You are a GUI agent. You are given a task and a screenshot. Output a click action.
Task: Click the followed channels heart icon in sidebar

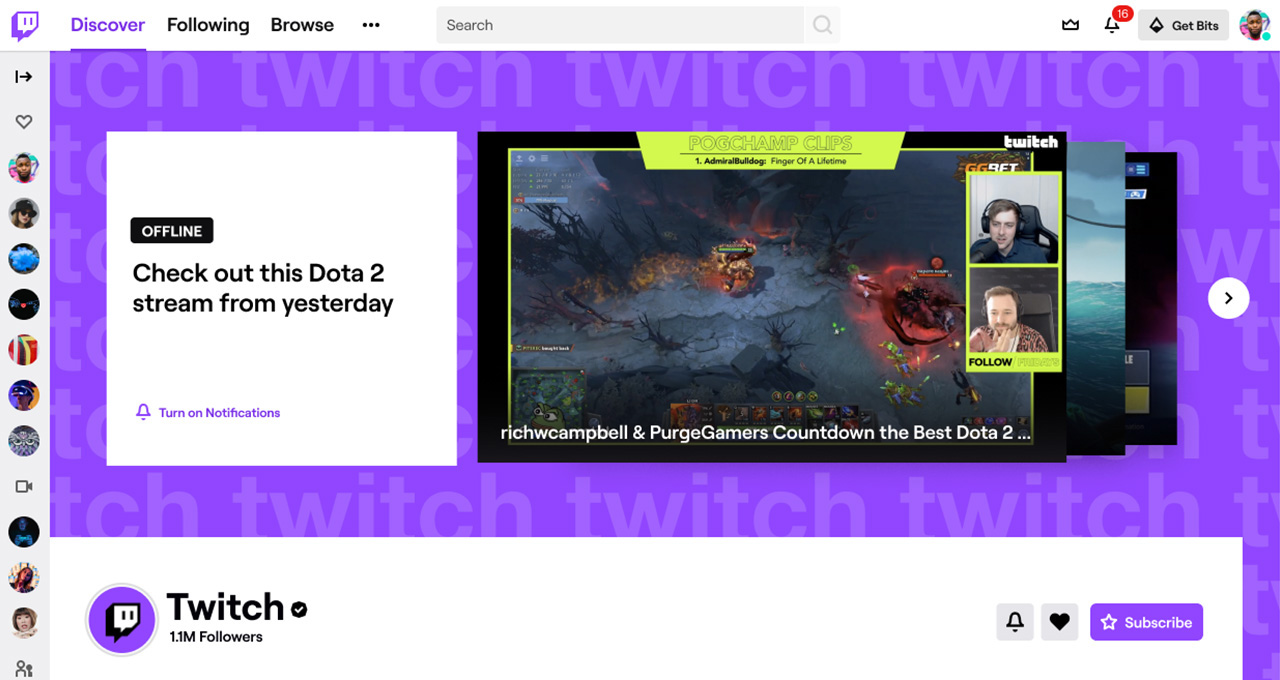click(x=24, y=122)
